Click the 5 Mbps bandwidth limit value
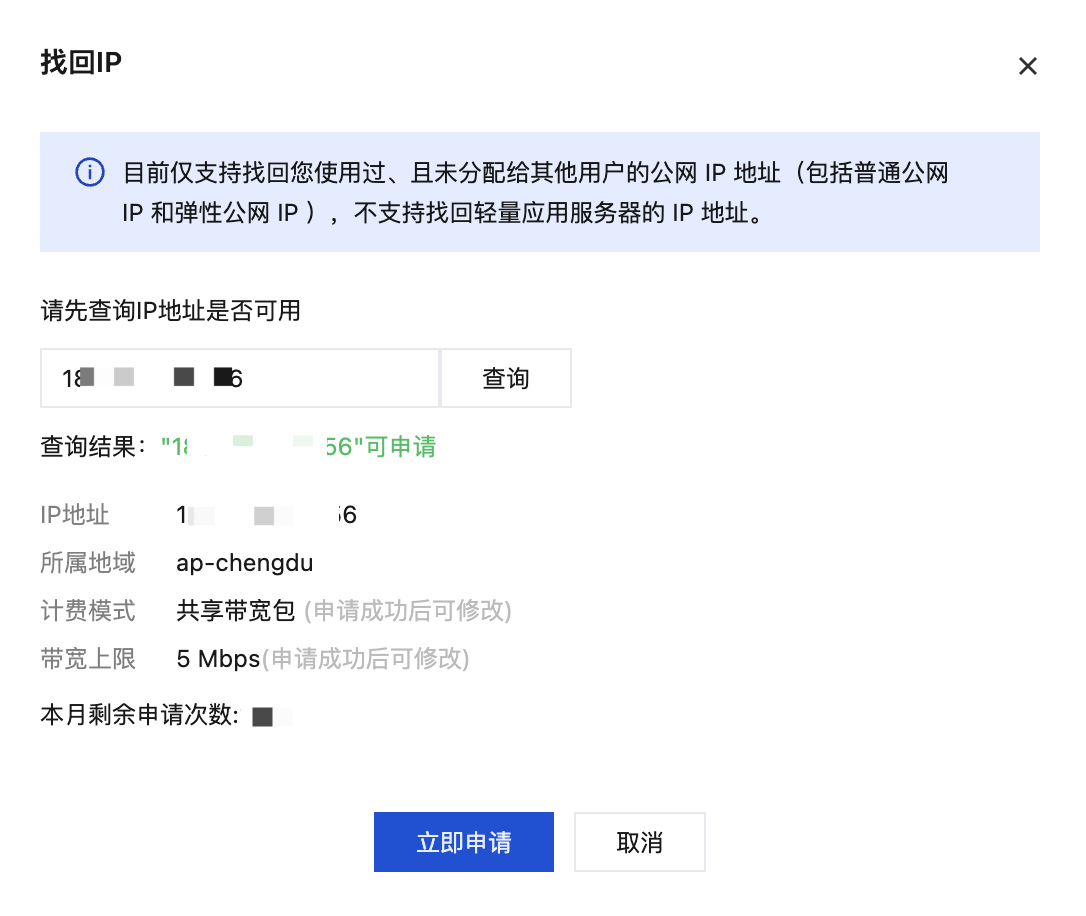 click(218, 658)
